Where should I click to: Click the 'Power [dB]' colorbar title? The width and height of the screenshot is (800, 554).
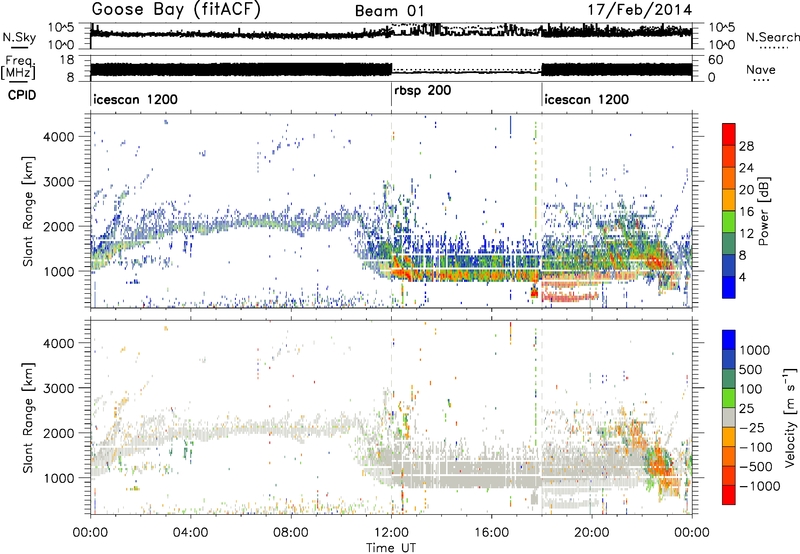[763, 211]
